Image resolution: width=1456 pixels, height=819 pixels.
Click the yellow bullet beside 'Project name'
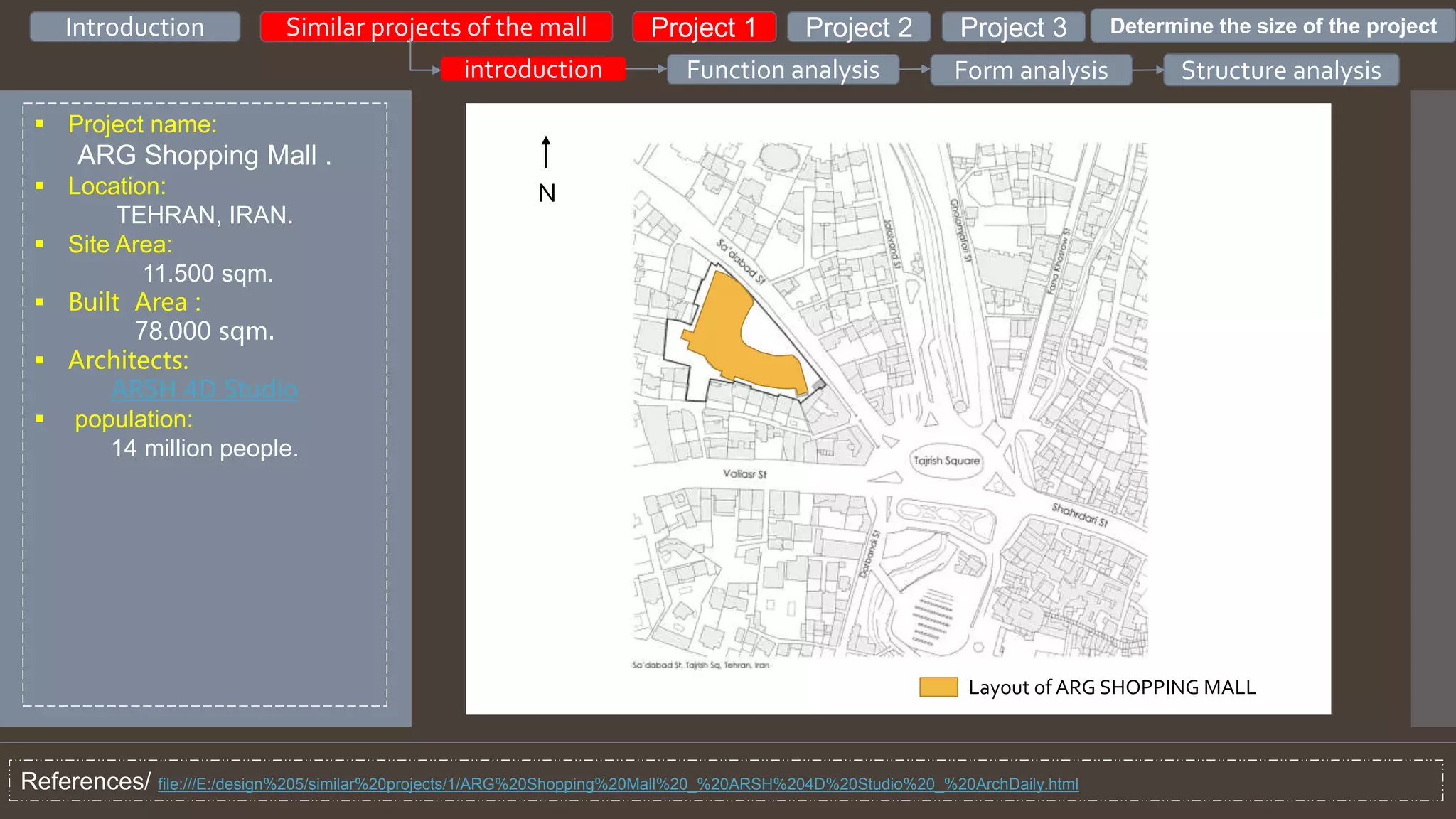[x=40, y=124]
